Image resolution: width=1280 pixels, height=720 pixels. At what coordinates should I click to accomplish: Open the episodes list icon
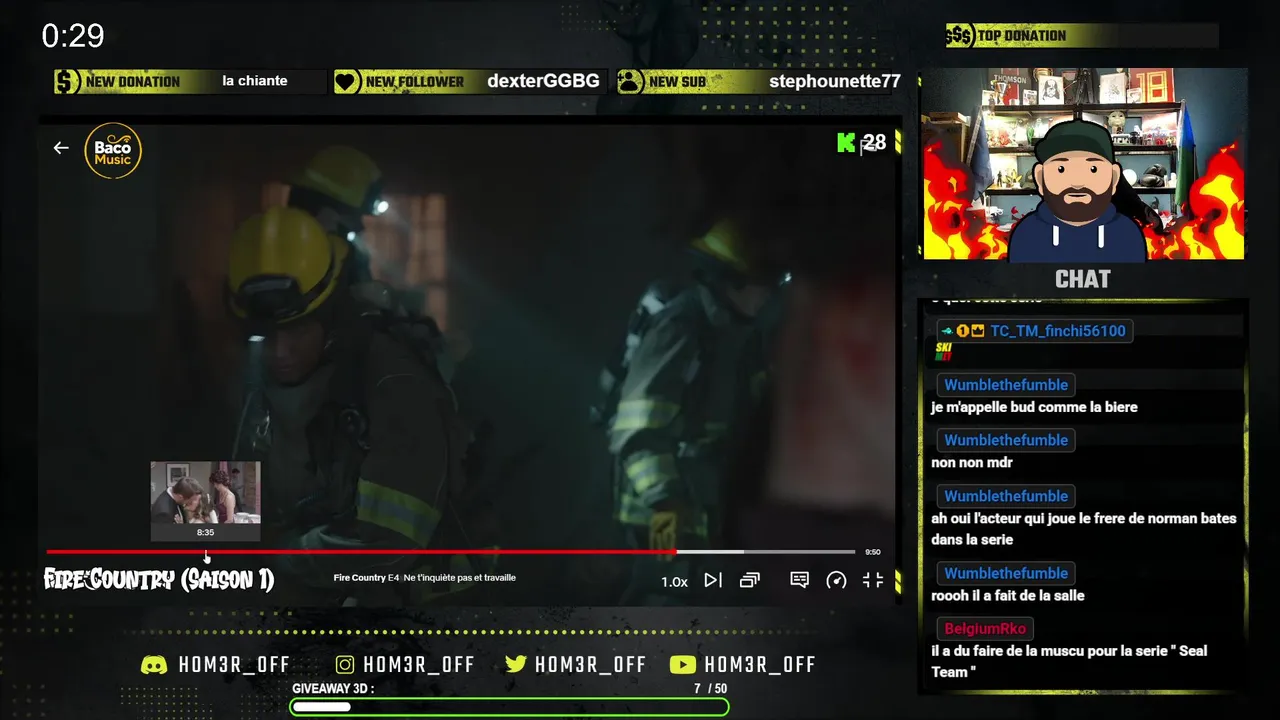point(750,580)
